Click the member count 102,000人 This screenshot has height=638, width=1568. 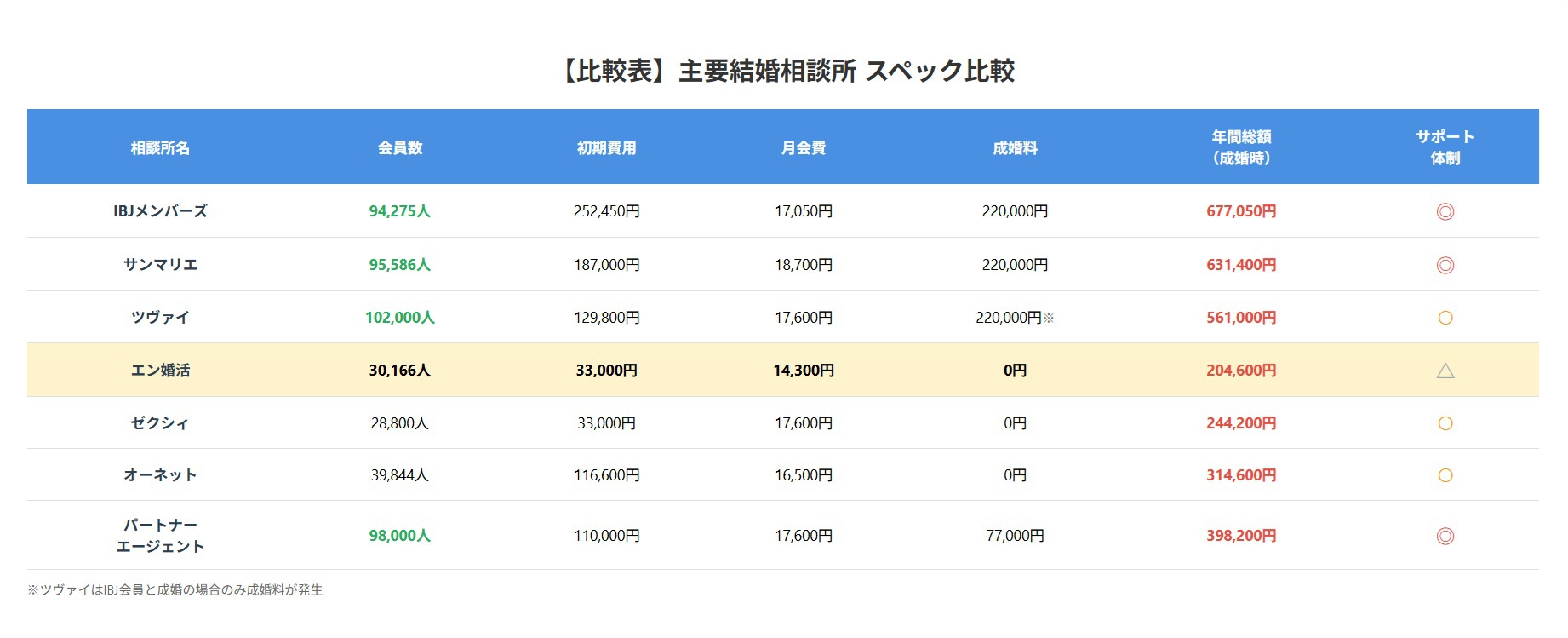[x=400, y=318]
